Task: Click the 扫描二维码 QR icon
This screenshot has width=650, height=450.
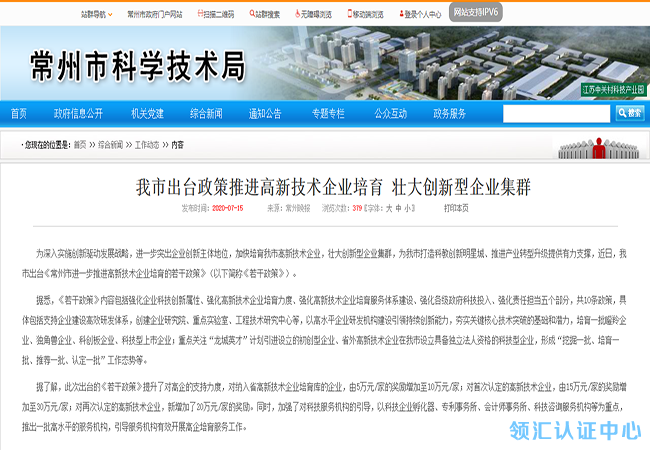Action: [200, 14]
